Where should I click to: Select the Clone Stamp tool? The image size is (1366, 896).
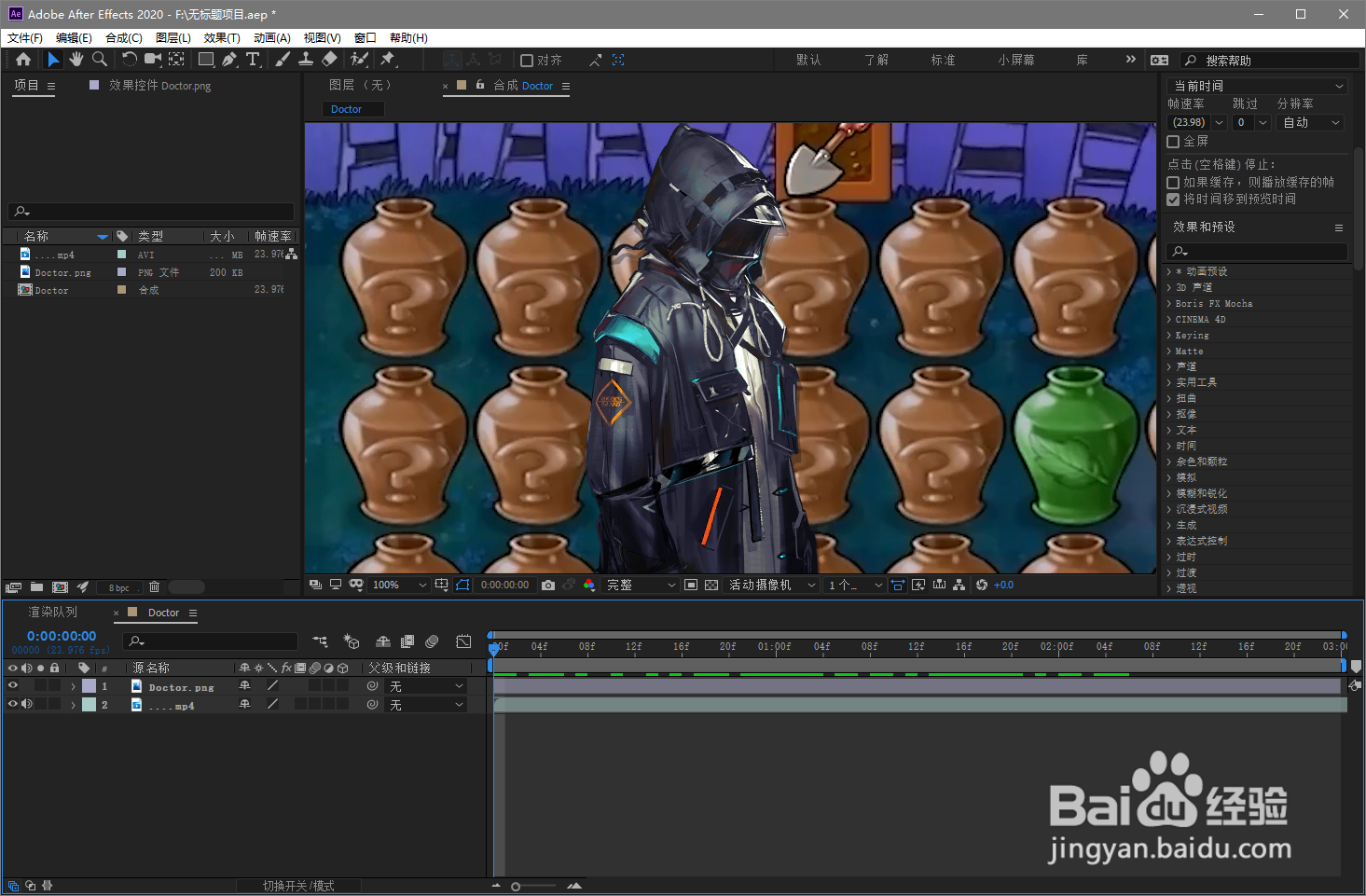click(x=306, y=60)
